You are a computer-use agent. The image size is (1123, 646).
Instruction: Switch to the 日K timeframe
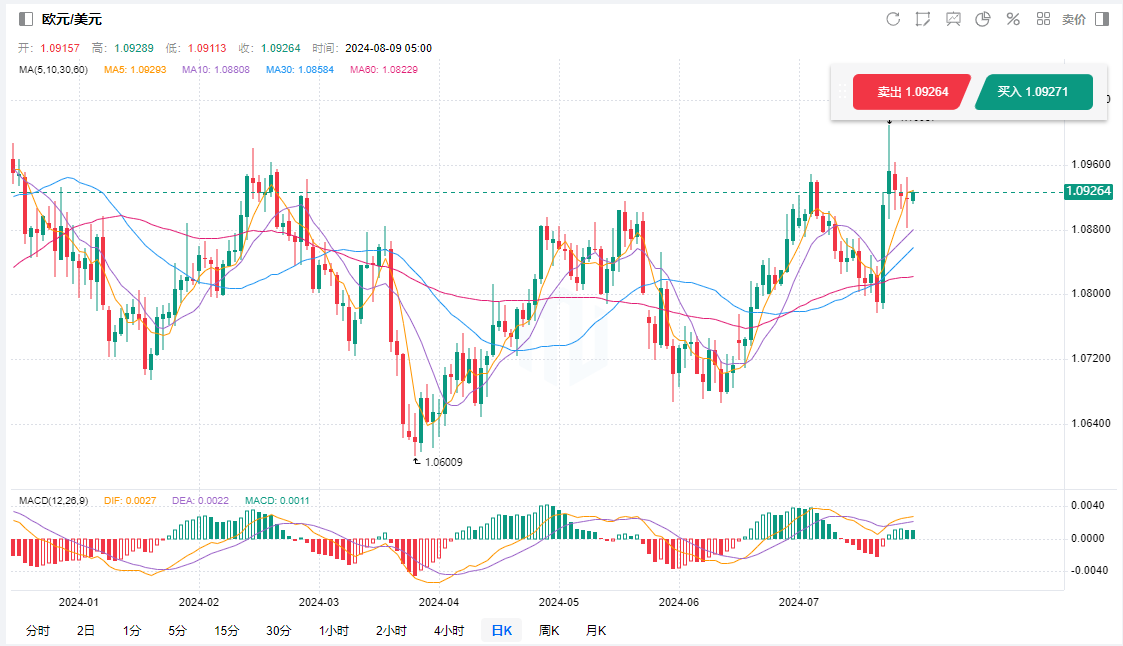[500, 630]
